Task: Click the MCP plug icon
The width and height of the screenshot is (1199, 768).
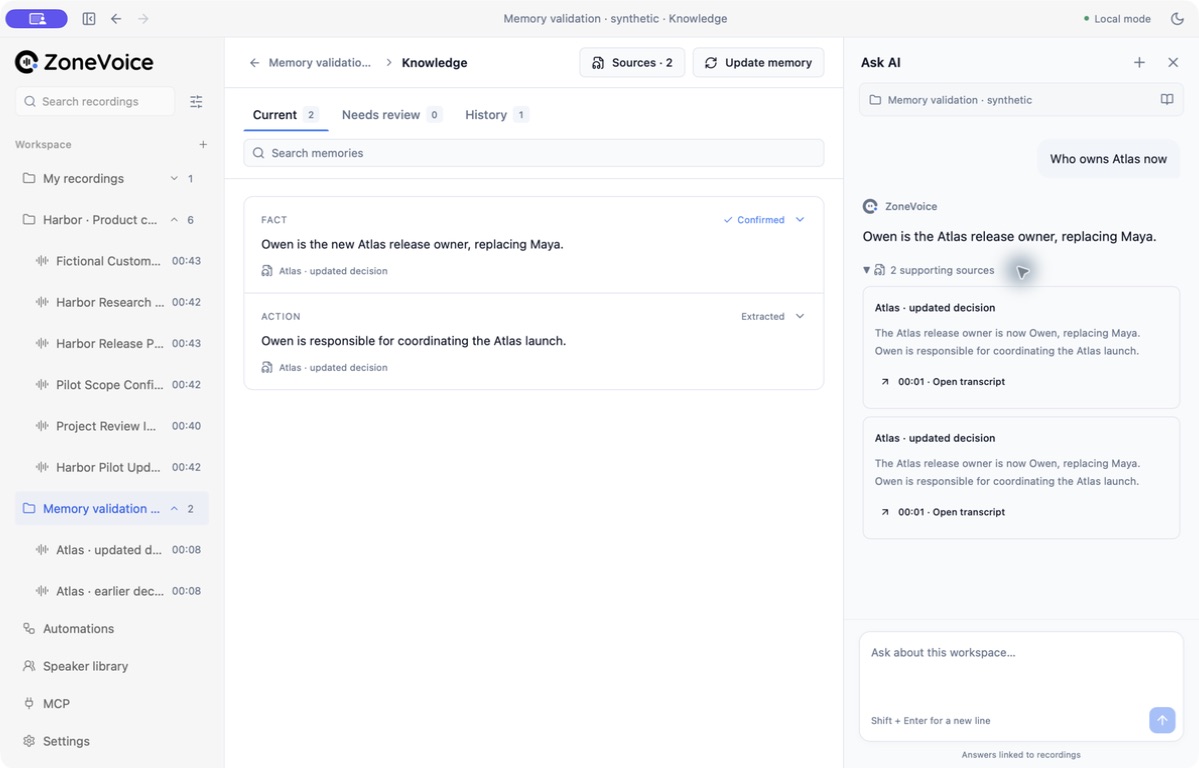Action: click(x=29, y=703)
